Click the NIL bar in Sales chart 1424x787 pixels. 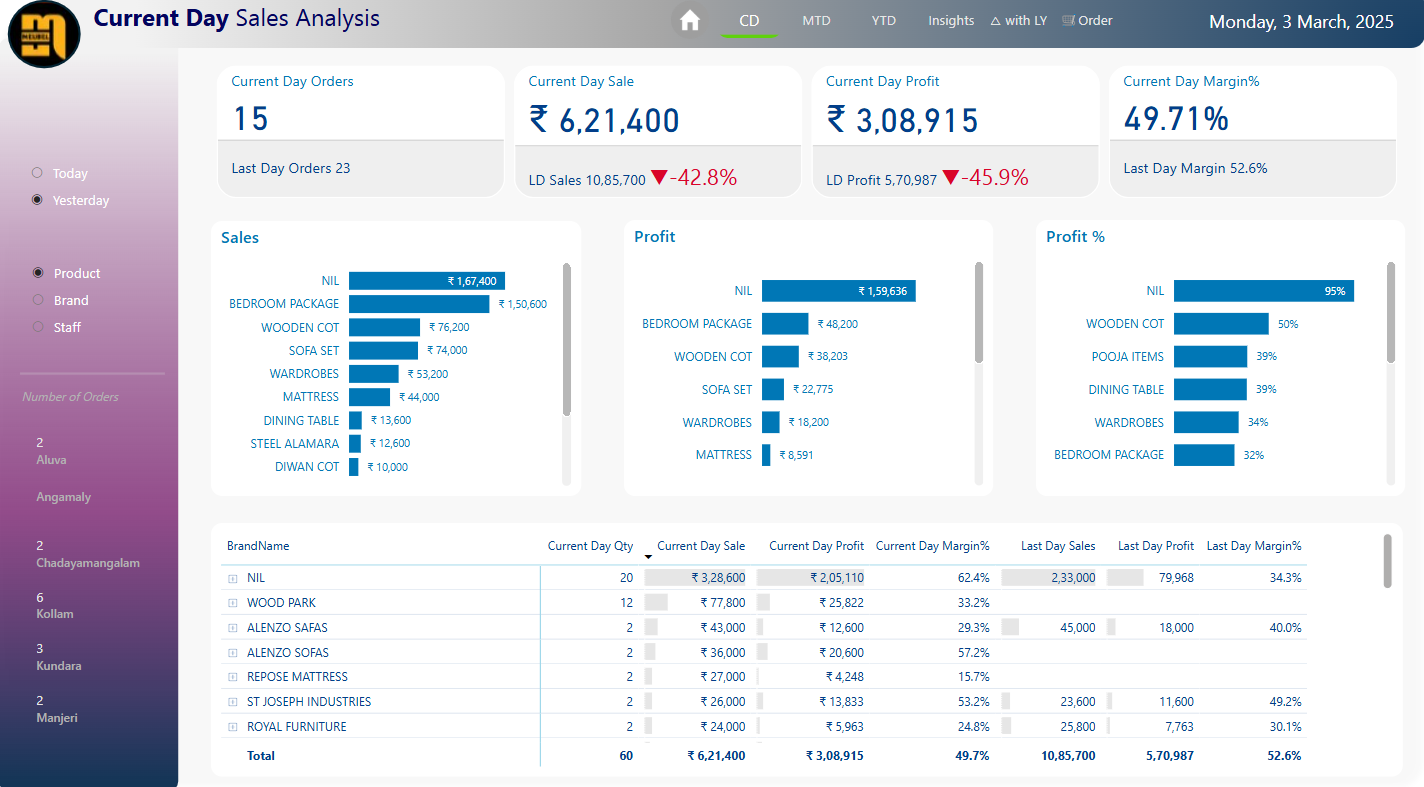tap(427, 281)
